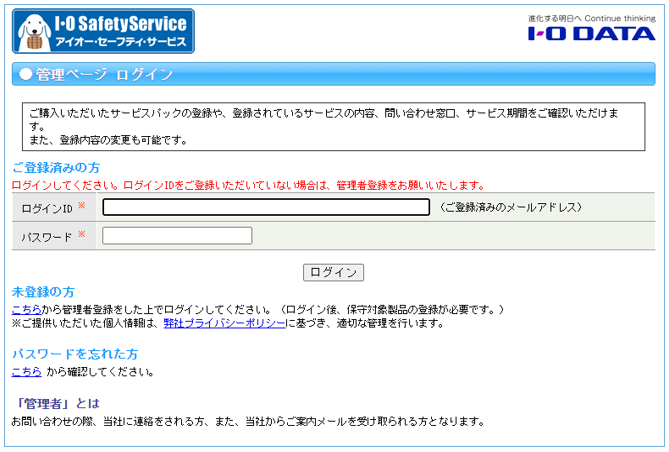
Task: Focus the ログインID text field
Action: click(266, 208)
